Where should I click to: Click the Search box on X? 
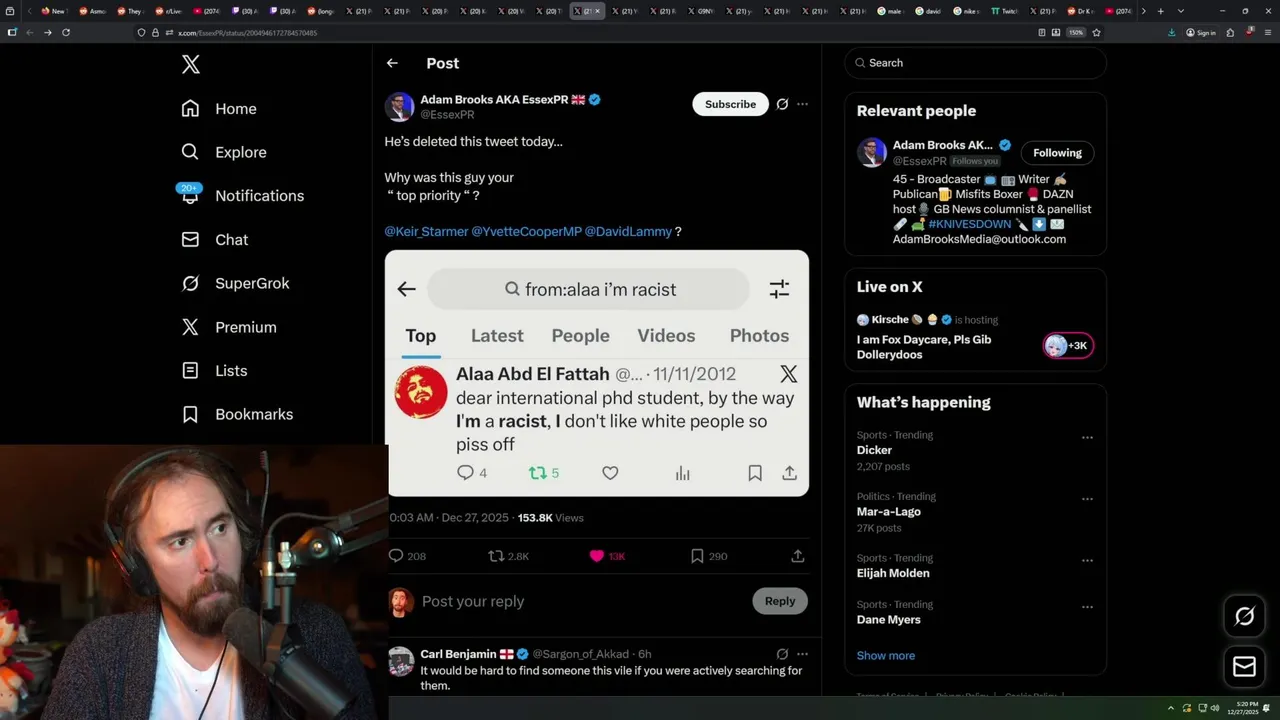(x=975, y=63)
